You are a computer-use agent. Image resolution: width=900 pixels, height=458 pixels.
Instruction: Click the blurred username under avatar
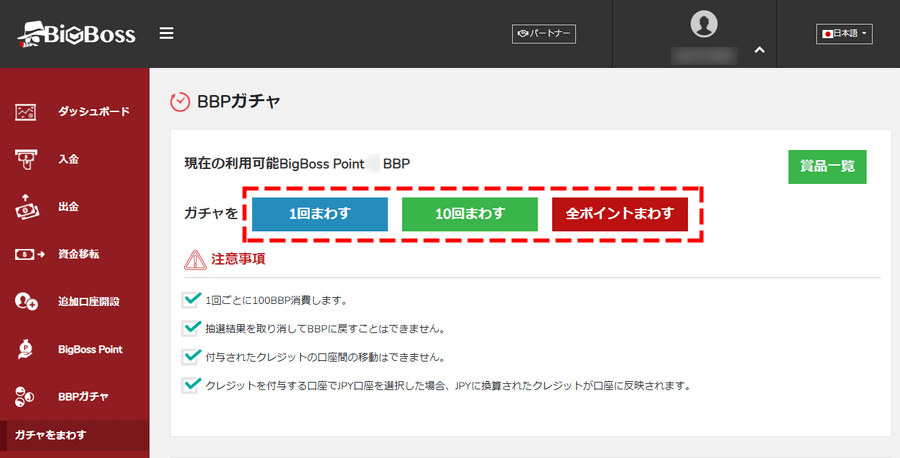704,56
